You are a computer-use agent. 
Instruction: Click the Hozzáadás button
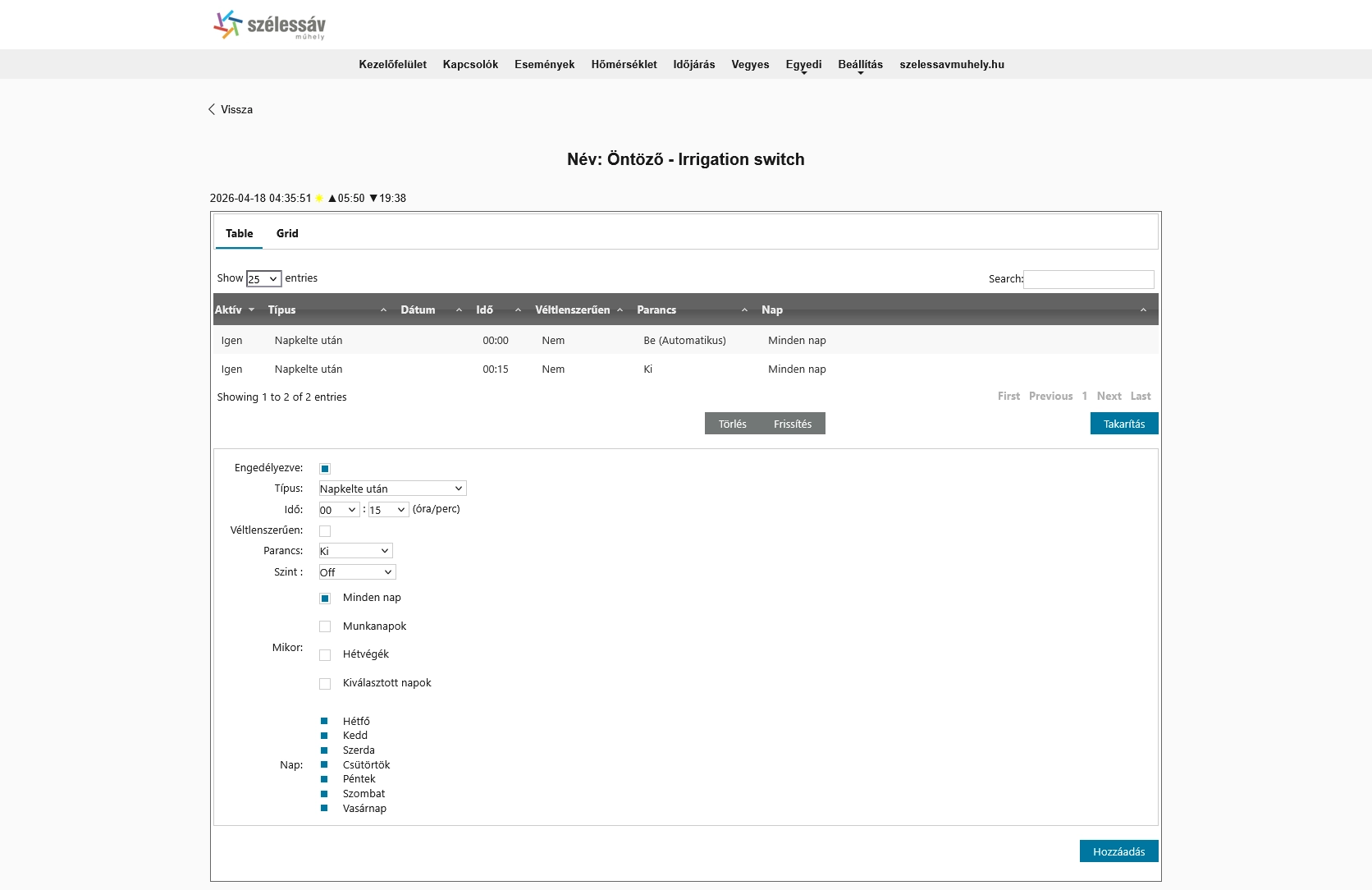click(1118, 851)
